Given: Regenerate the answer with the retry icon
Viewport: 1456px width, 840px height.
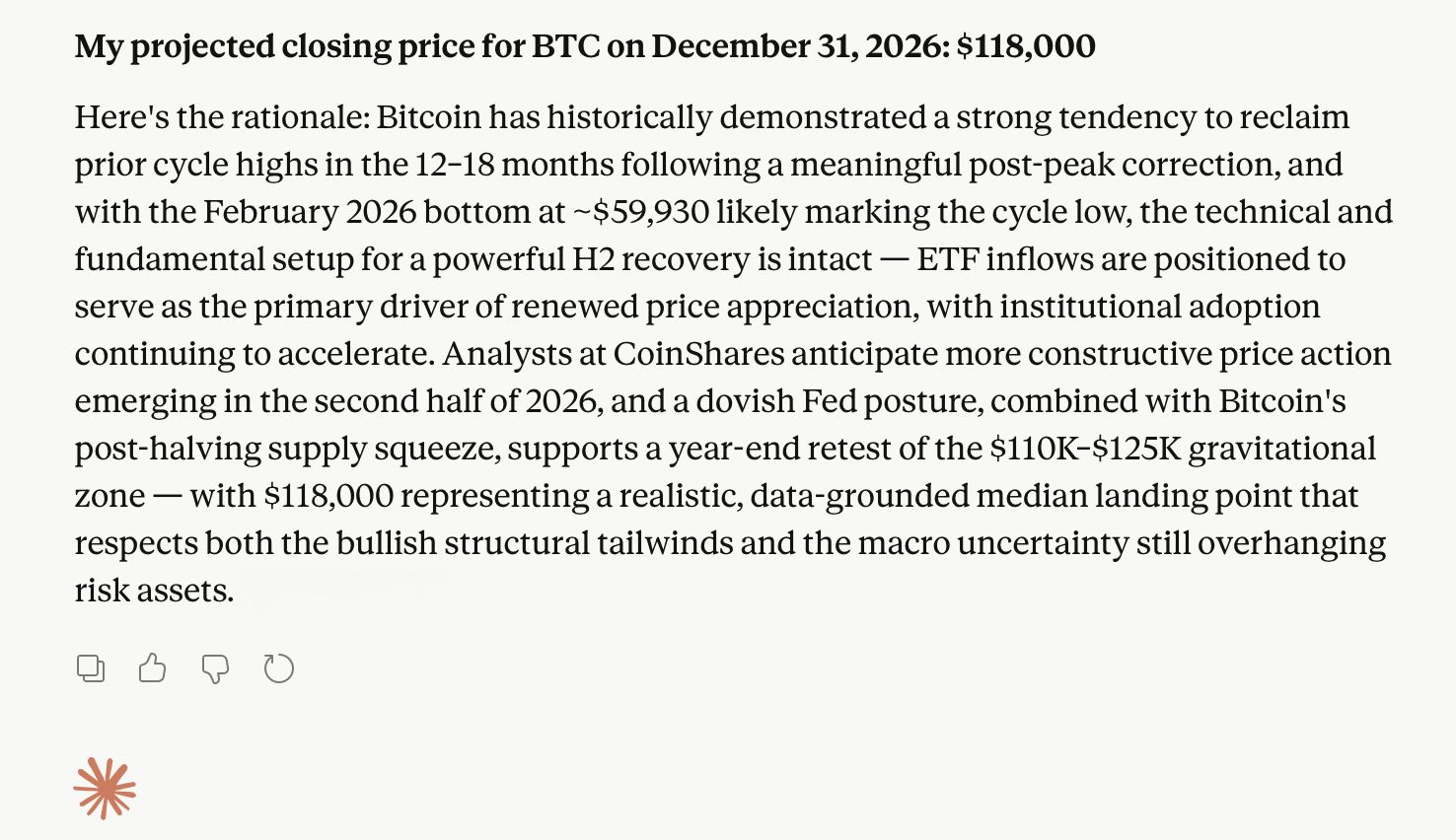Looking at the screenshot, I should coord(279,668).
